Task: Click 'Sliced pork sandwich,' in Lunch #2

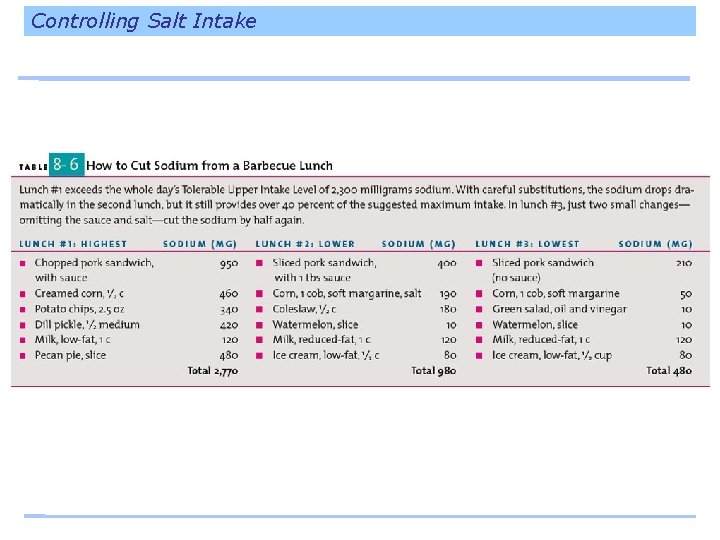Action: (x=324, y=263)
